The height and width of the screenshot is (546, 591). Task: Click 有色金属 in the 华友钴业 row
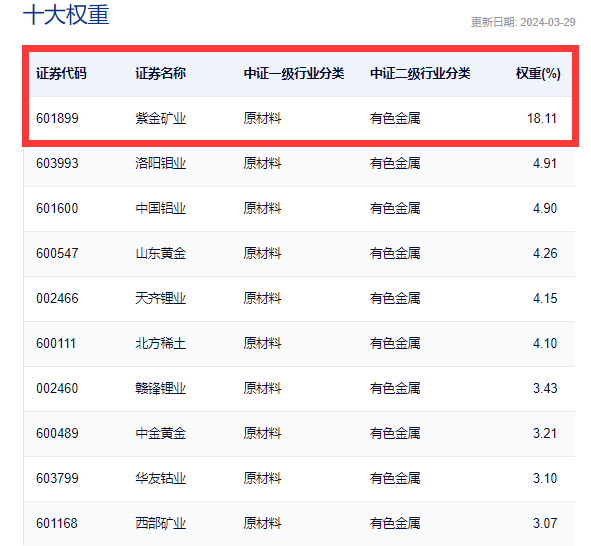[x=395, y=478]
